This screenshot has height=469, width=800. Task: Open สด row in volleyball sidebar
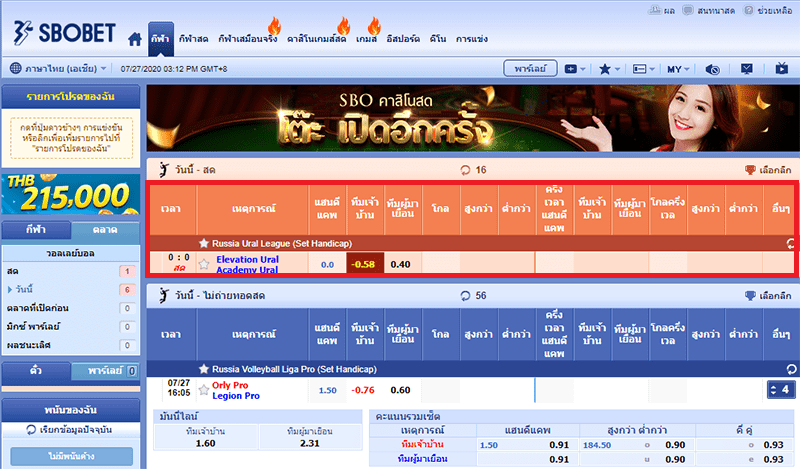point(71,271)
